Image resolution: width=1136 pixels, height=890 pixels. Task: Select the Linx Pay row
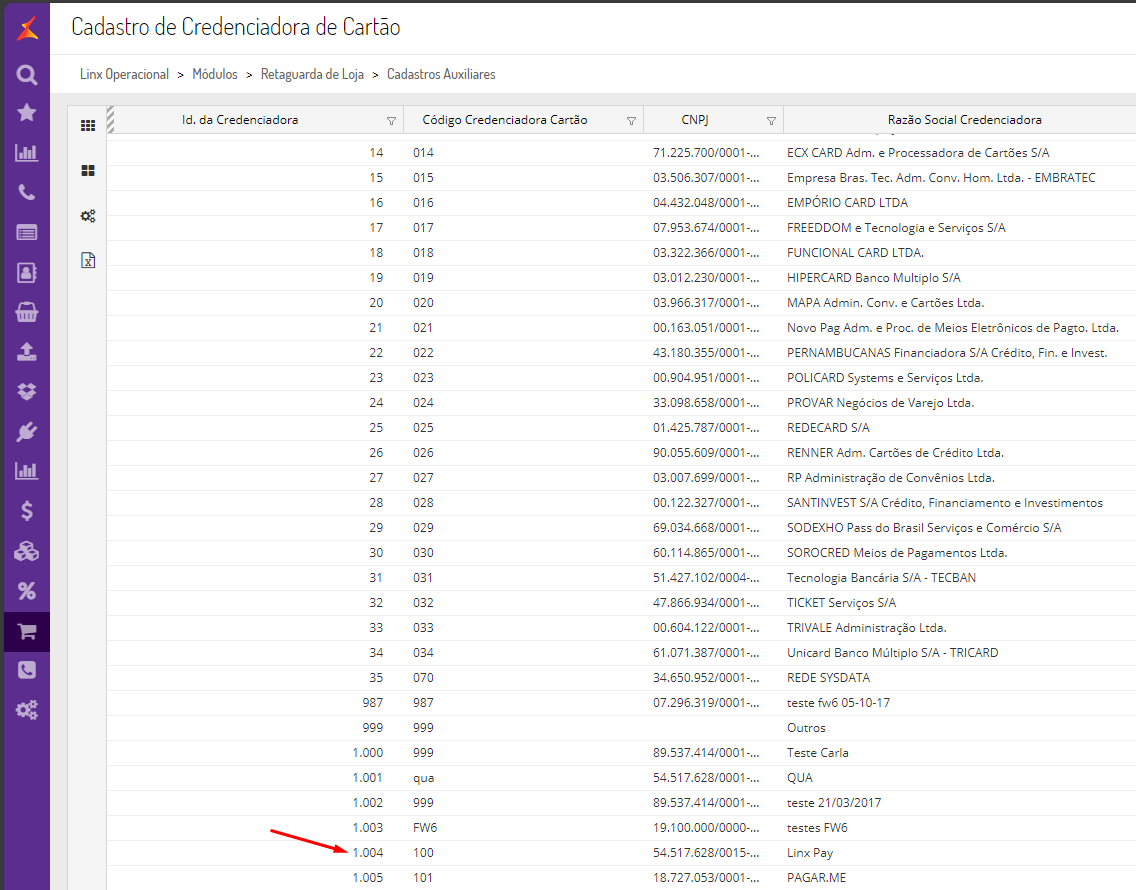click(x=621, y=852)
